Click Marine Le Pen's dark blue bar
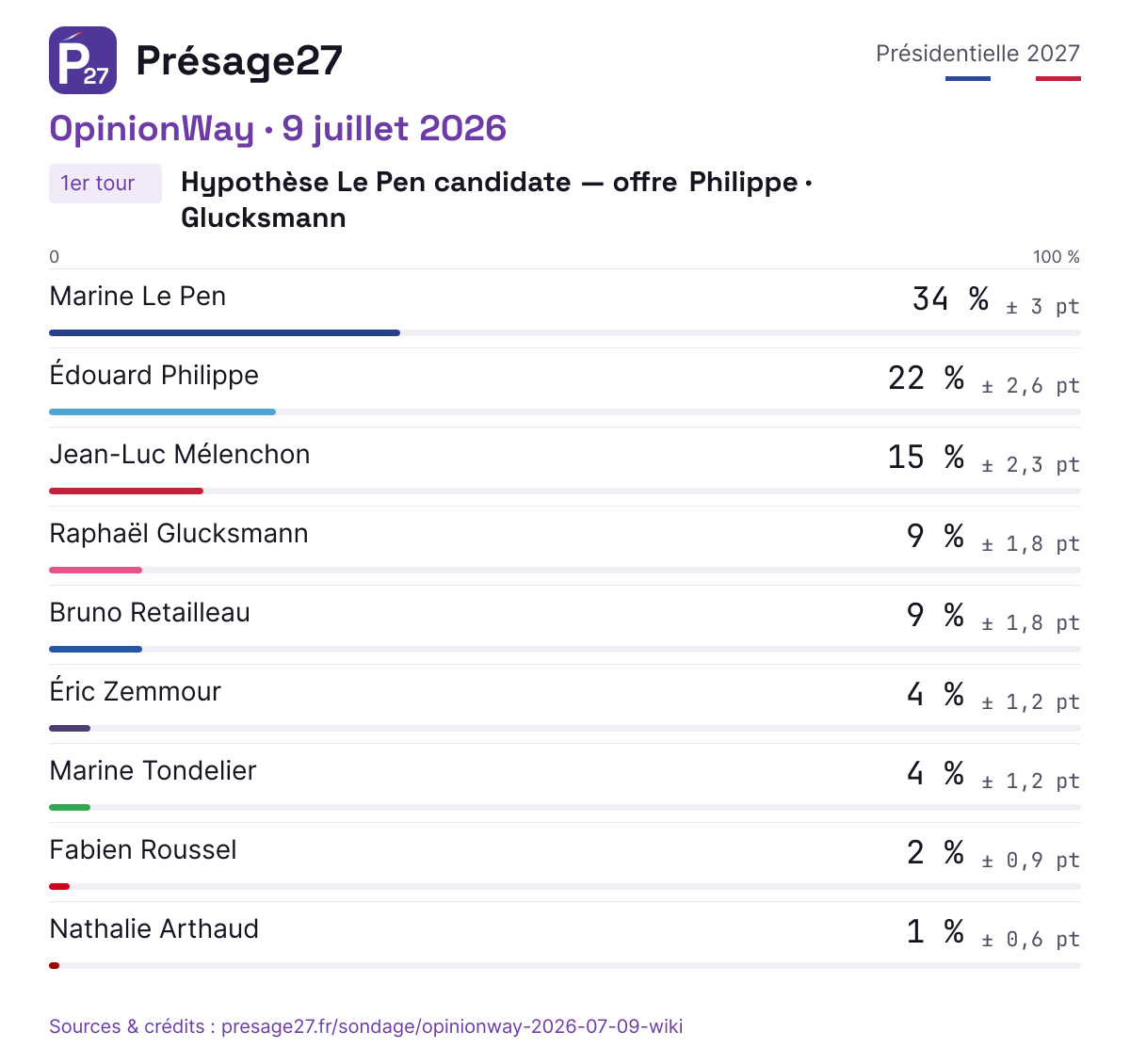 [224, 332]
